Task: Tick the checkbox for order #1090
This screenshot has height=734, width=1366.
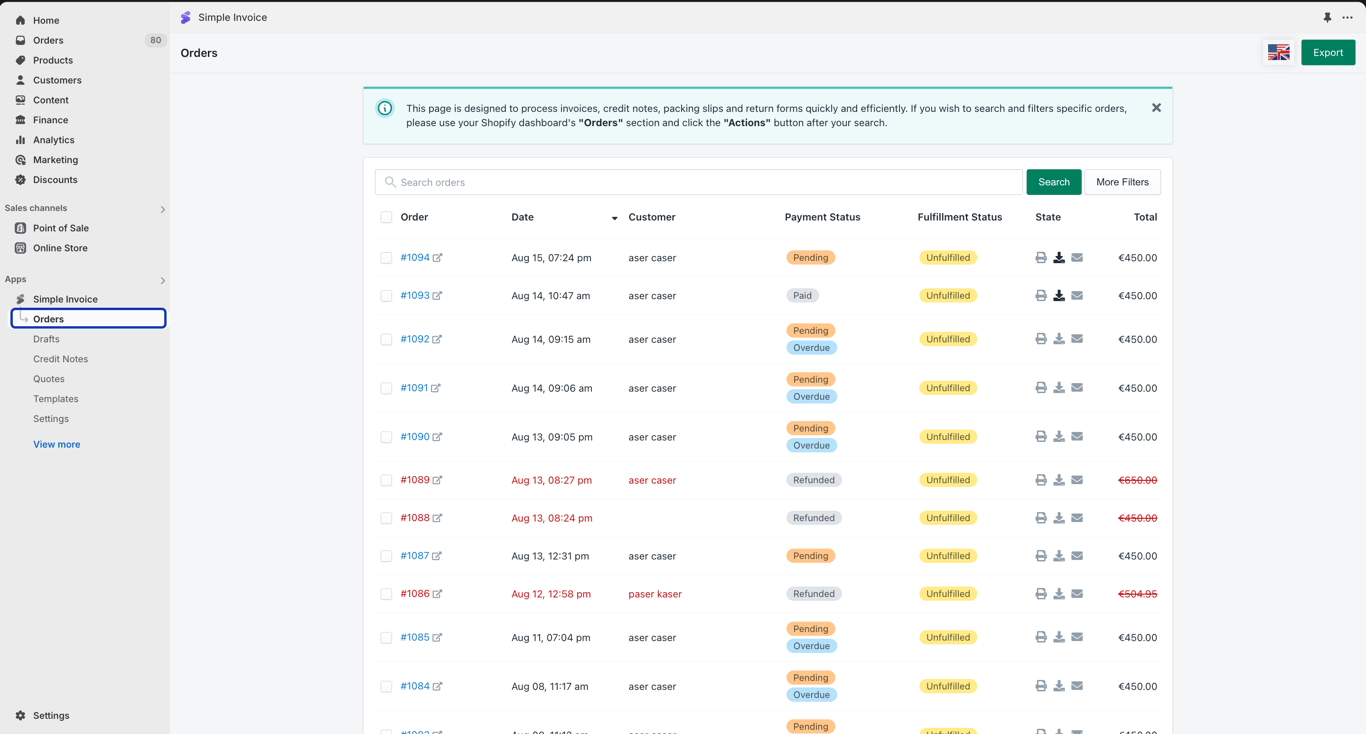Action: tap(386, 437)
